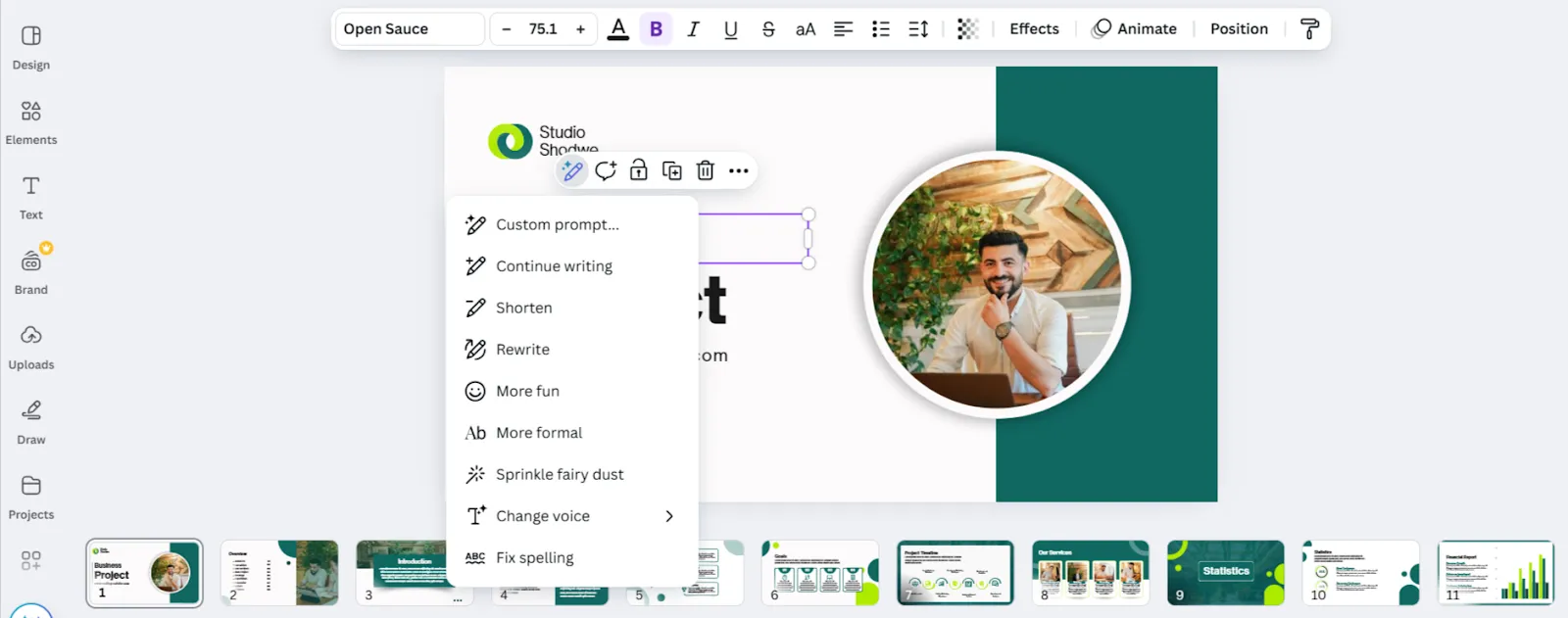This screenshot has width=1568, height=618.
Task: Open page 9 Statistics thumbnail
Action: (x=1226, y=573)
